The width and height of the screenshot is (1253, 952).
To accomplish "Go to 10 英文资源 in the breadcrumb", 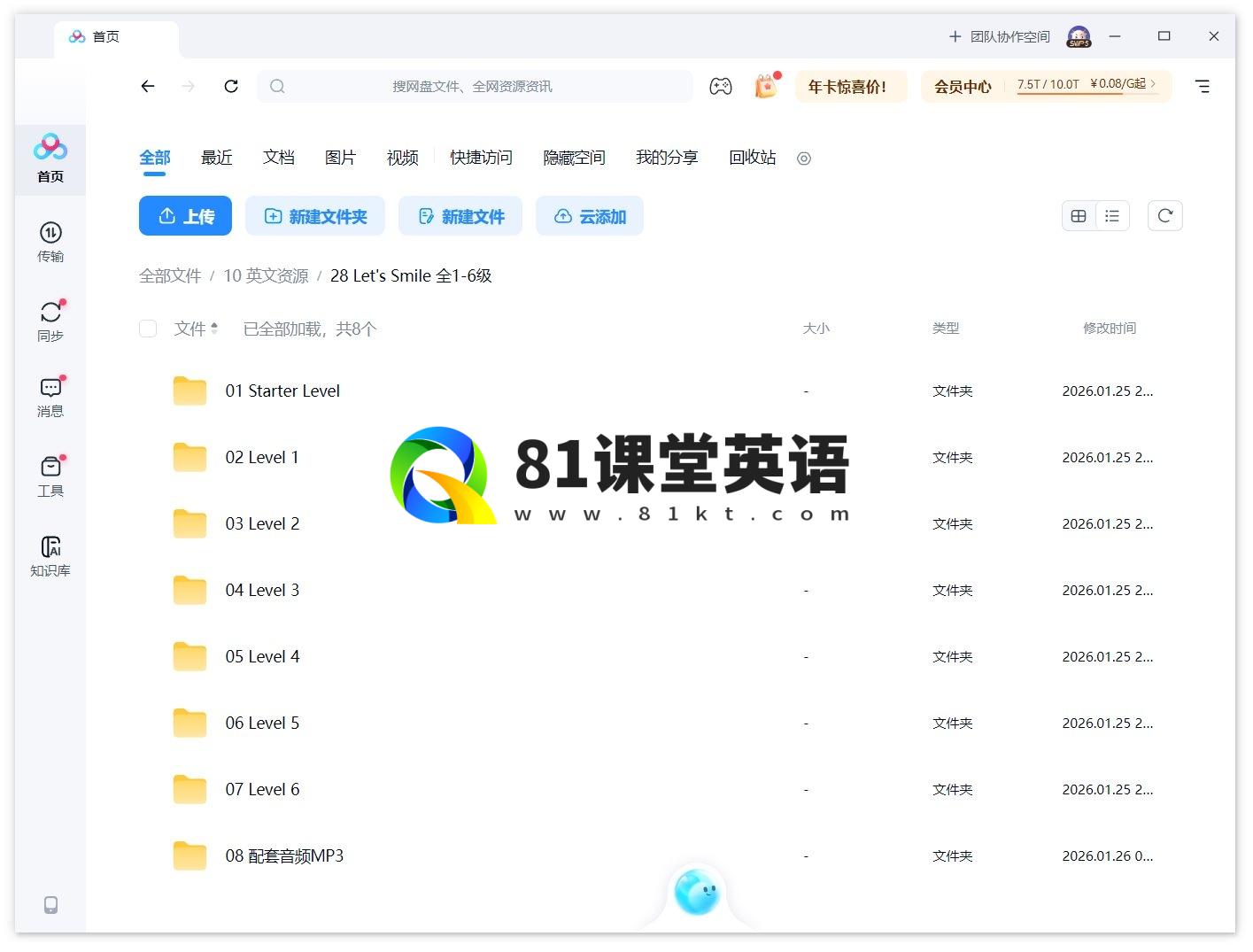I will [x=266, y=275].
